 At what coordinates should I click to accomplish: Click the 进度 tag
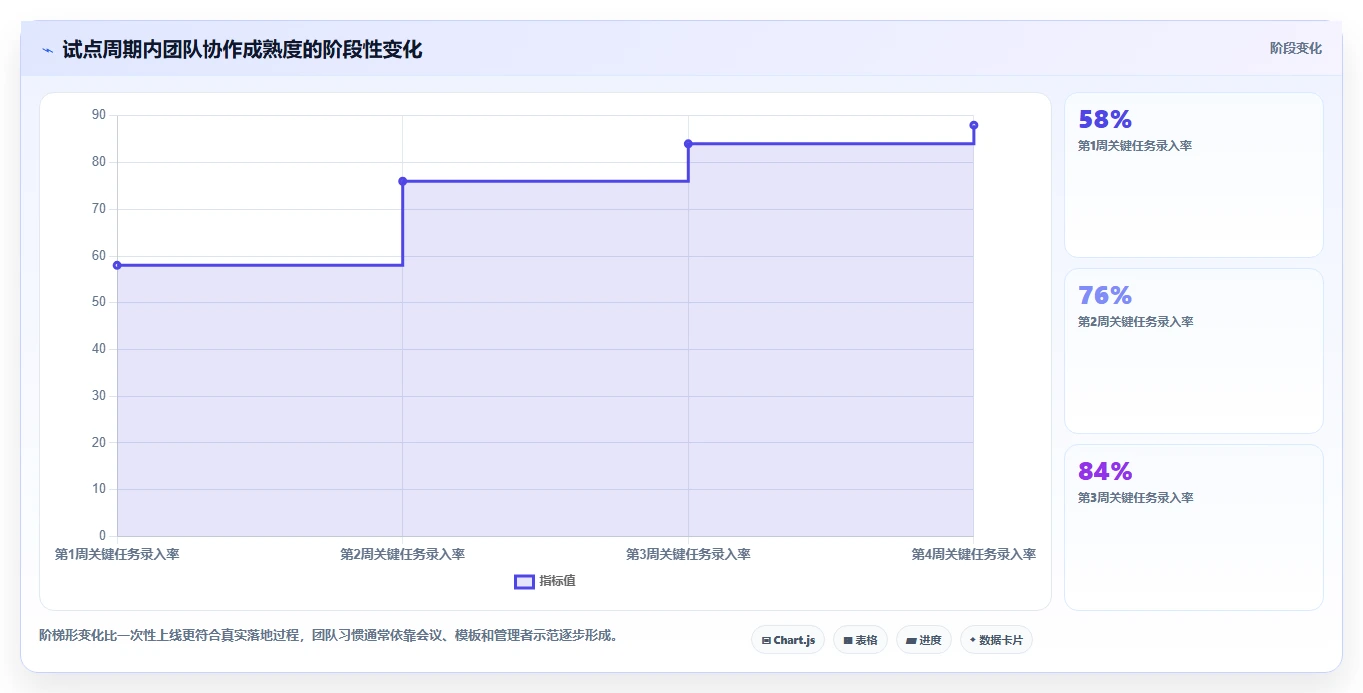[x=924, y=640]
